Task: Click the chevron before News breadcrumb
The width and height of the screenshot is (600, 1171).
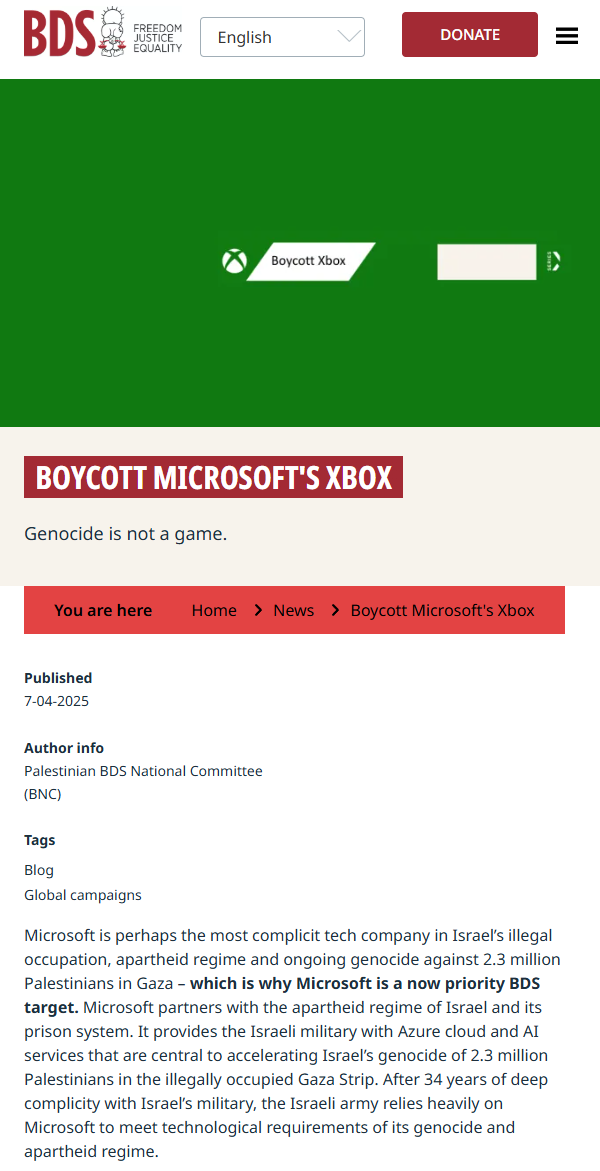Action: pos(259,610)
